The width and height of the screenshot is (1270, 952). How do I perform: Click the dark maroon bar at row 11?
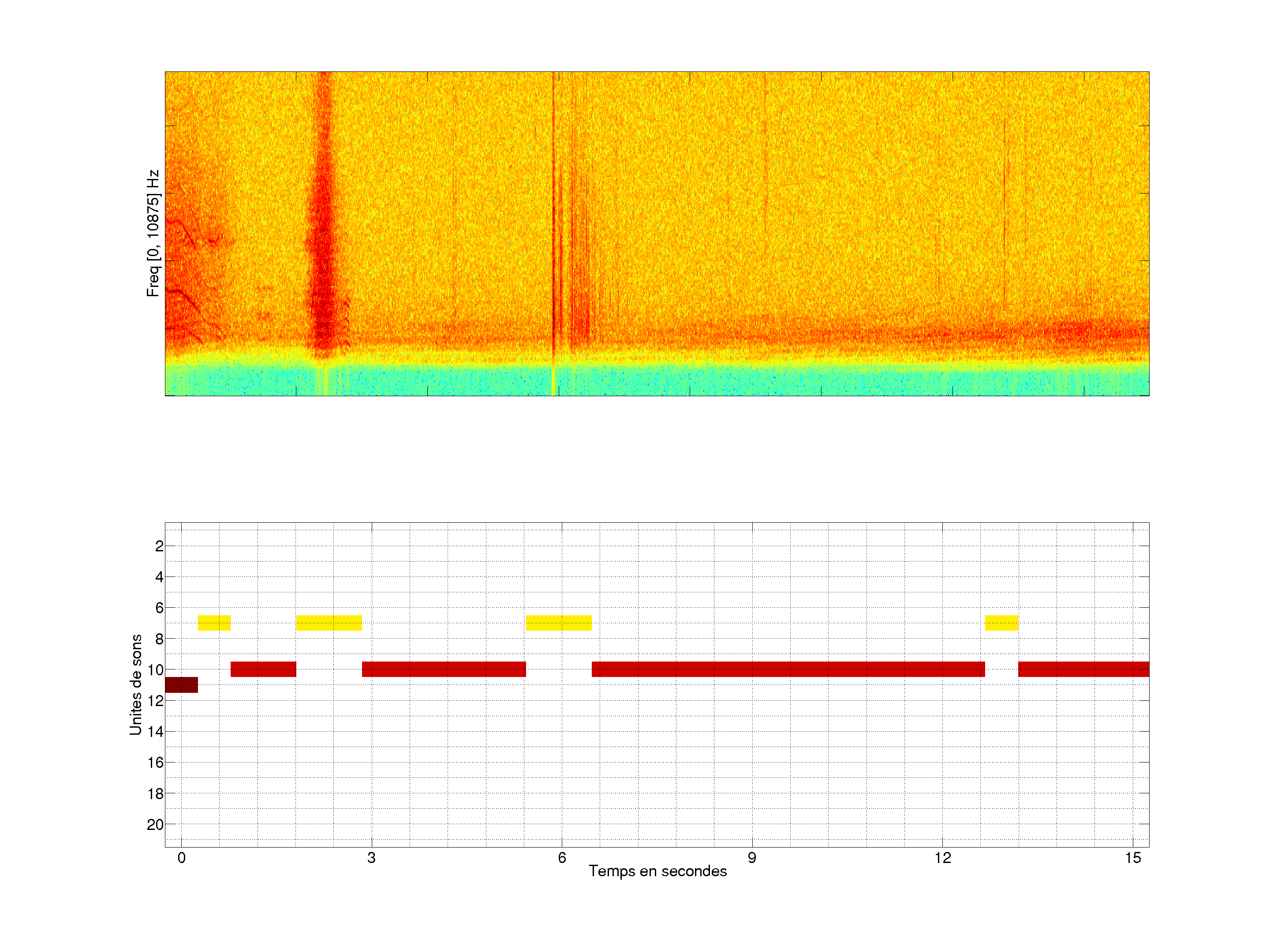pos(181,684)
